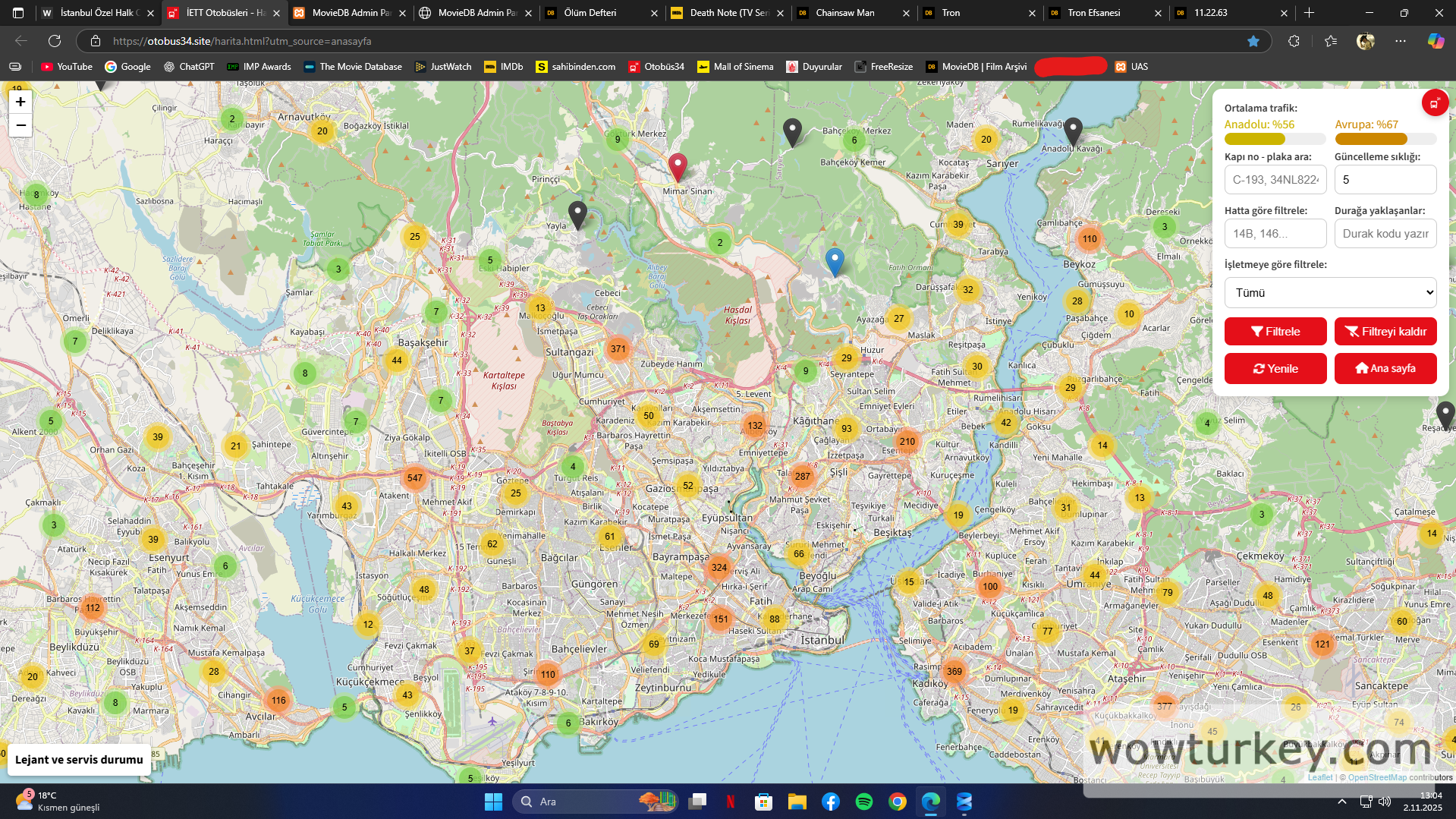Click the red map pin near Mimar Sinan
1456x819 pixels.
(678, 165)
